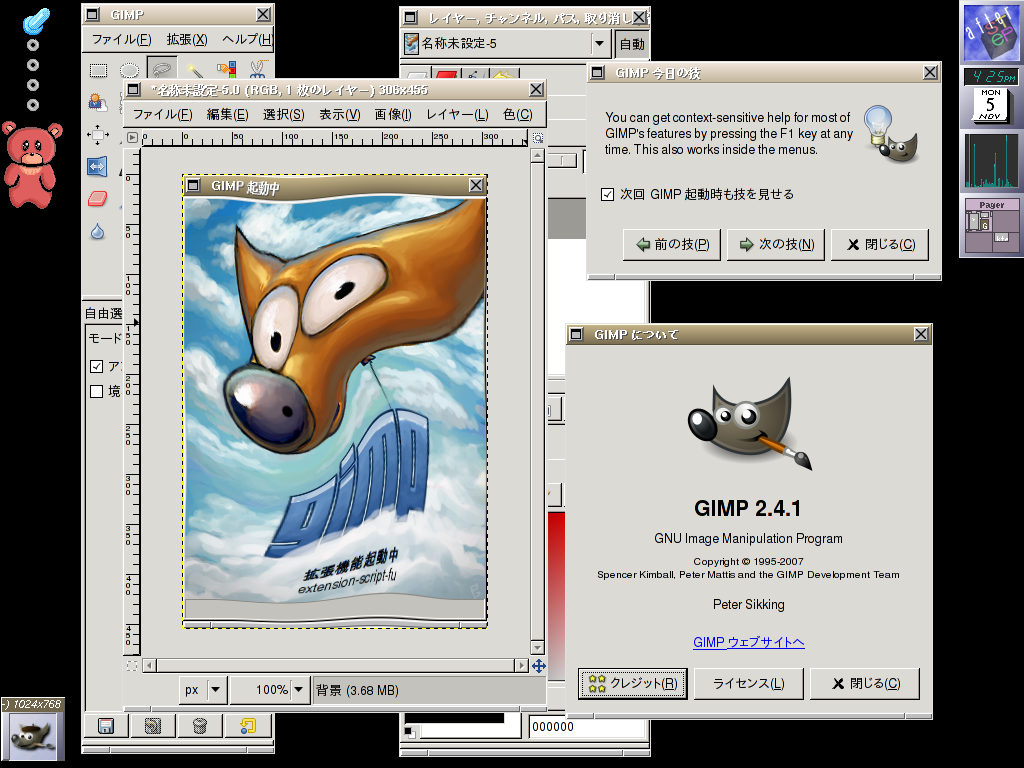Click the blue feather icon at top-left

(36, 22)
